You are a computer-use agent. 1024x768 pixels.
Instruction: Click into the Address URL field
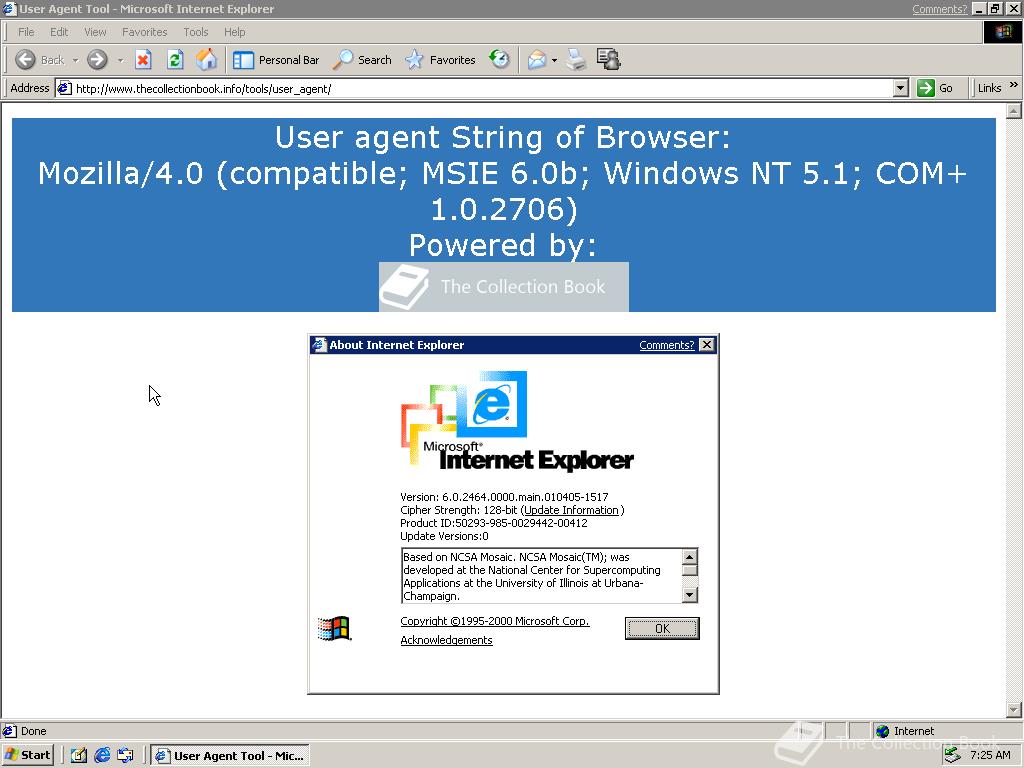[483, 89]
